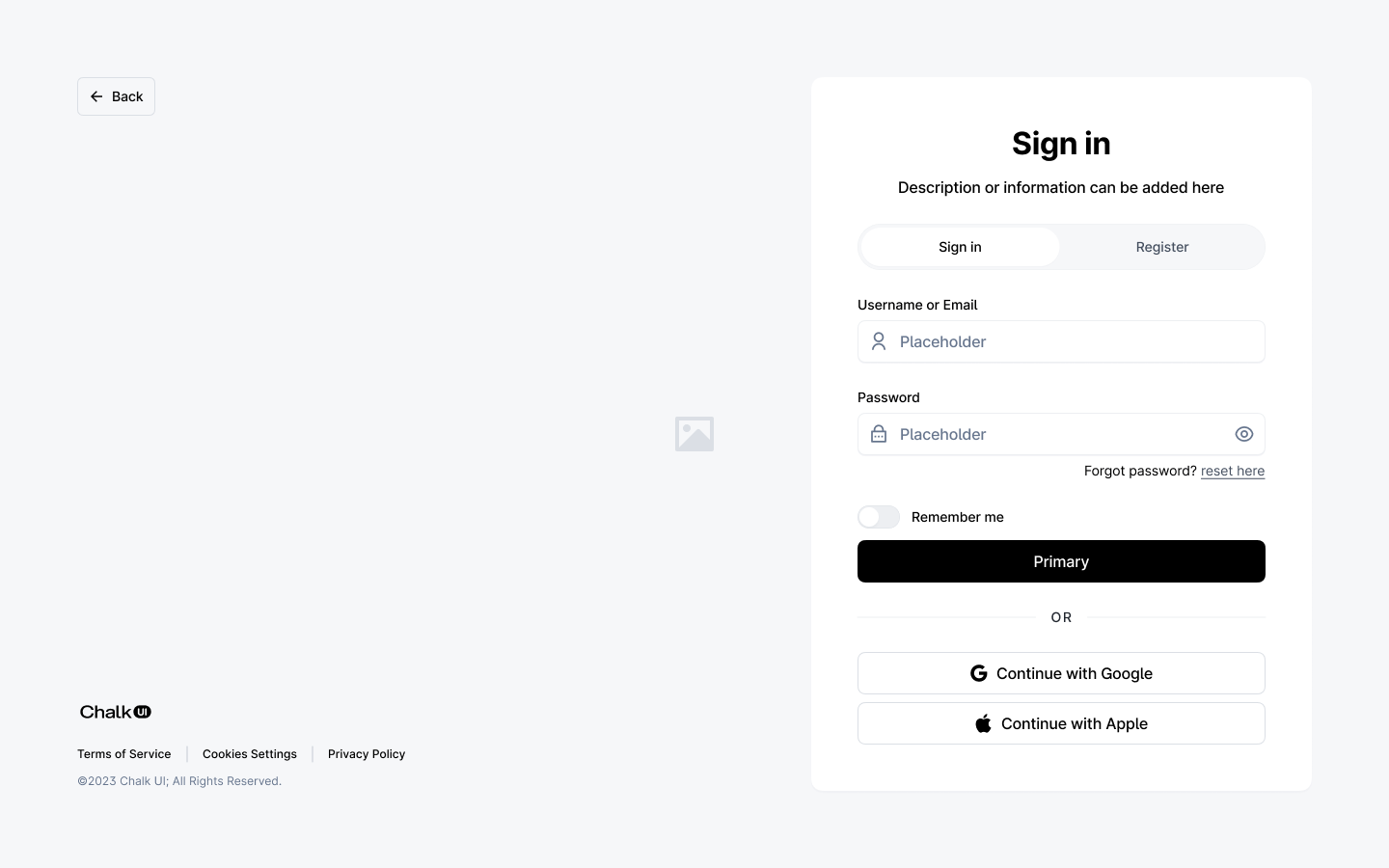Click the Google logo icon
Screen dimensions: 1389x868
click(x=979, y=673)
